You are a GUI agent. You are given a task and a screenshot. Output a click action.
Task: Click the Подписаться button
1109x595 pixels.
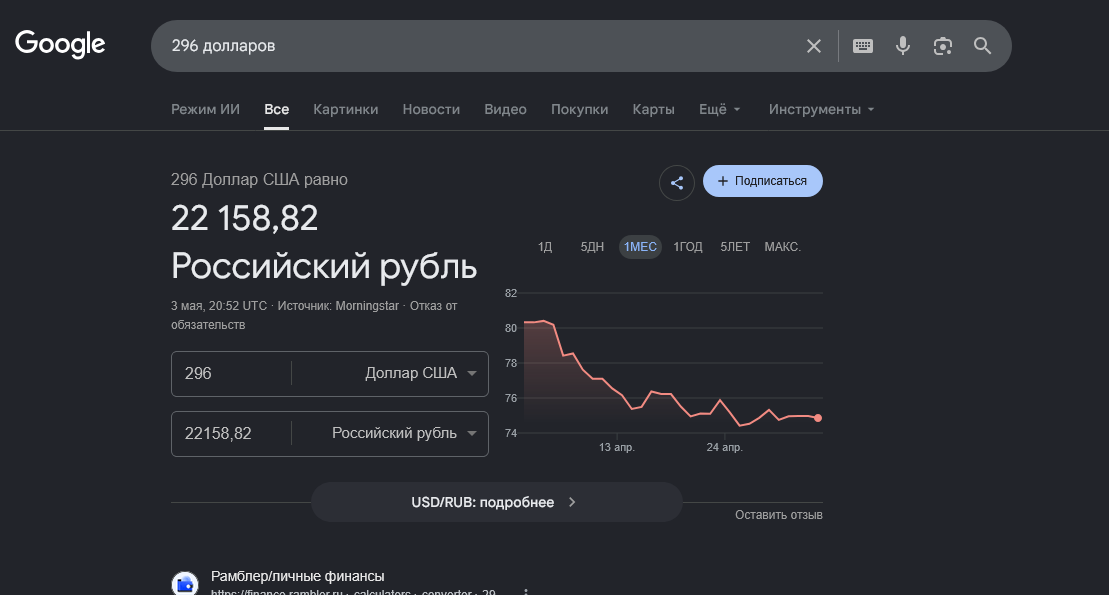point(762,181)
